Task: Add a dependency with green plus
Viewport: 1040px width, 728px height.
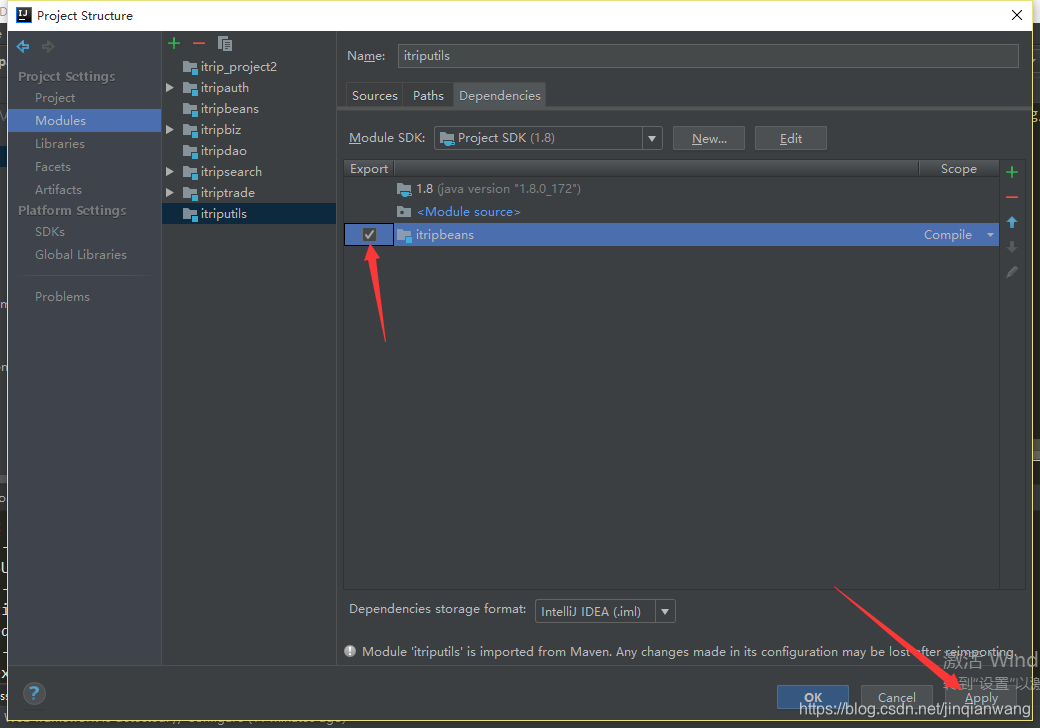Action: pos(1011,172)
